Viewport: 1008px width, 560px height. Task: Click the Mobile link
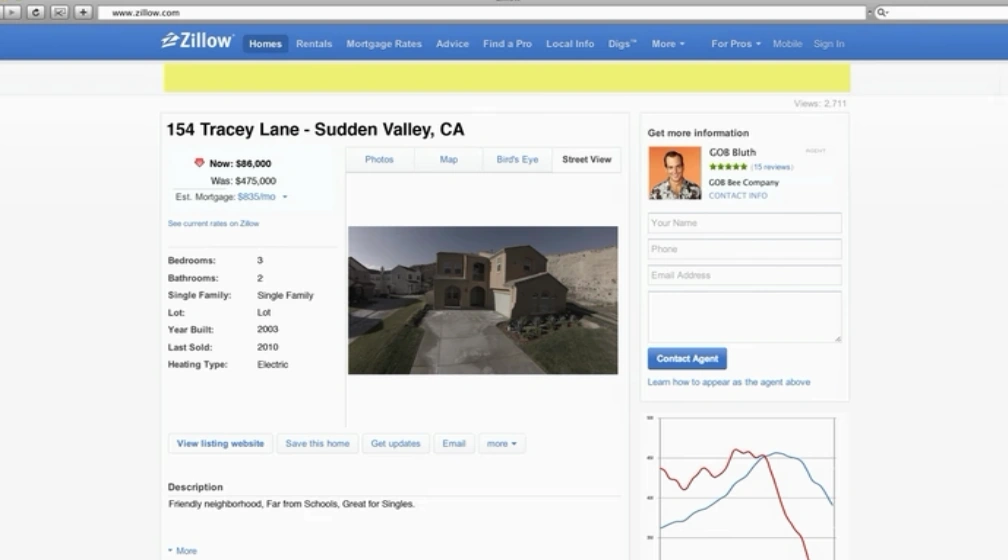(x=787, y=44)
